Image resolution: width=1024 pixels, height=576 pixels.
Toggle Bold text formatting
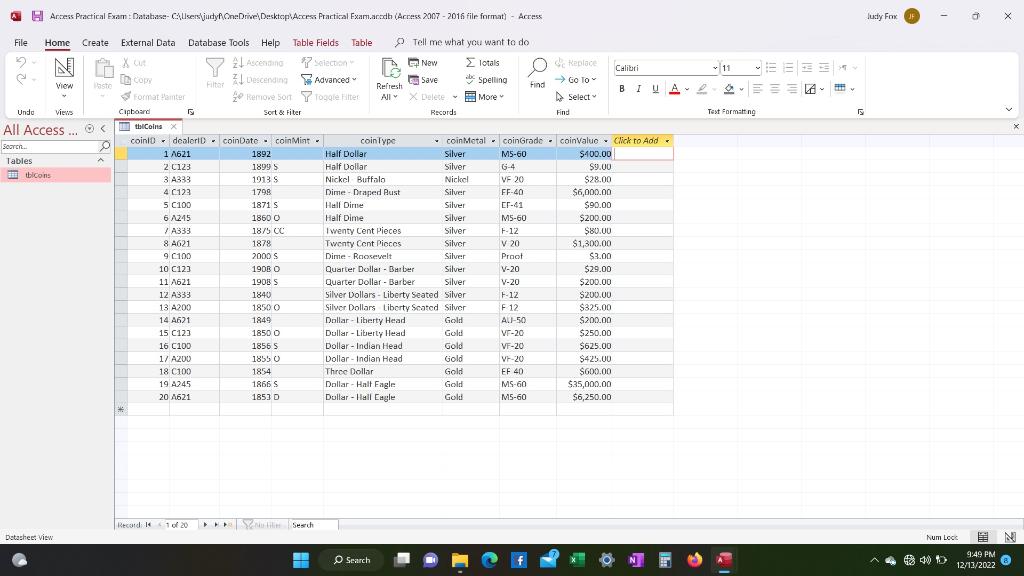click(x=622, y=89)
